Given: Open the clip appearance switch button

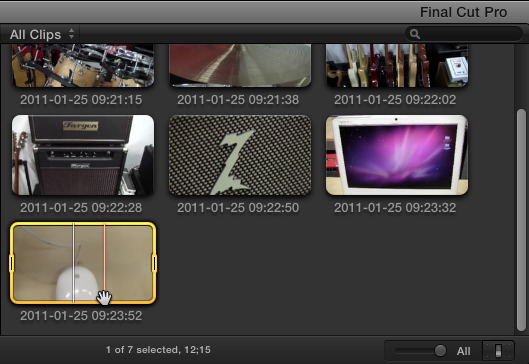Looking at the screenshot, I should pos(499,351).
